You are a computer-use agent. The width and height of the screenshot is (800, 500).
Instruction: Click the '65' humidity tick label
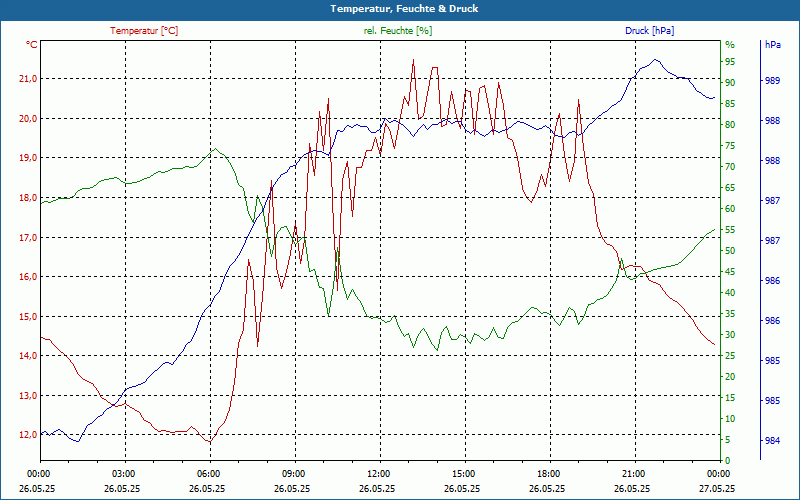point(730,188)
